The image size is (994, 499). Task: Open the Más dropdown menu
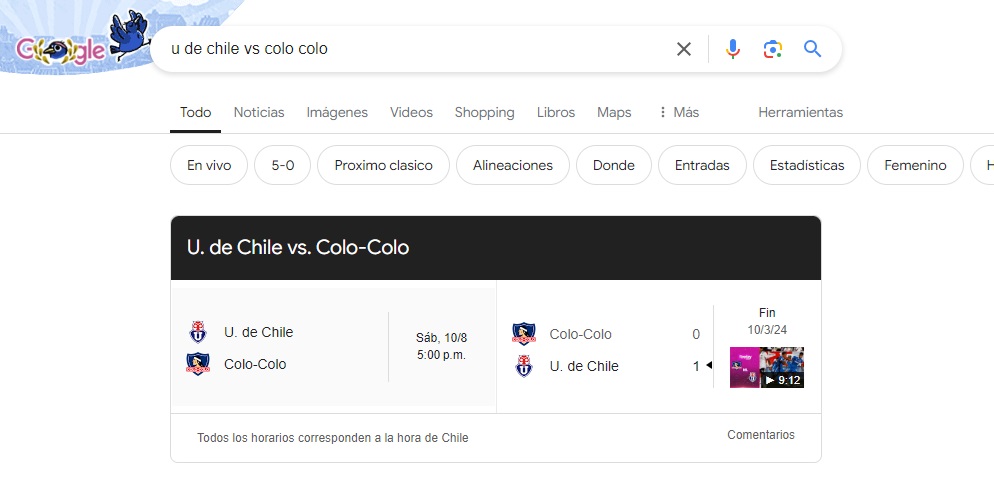[678, 112]
